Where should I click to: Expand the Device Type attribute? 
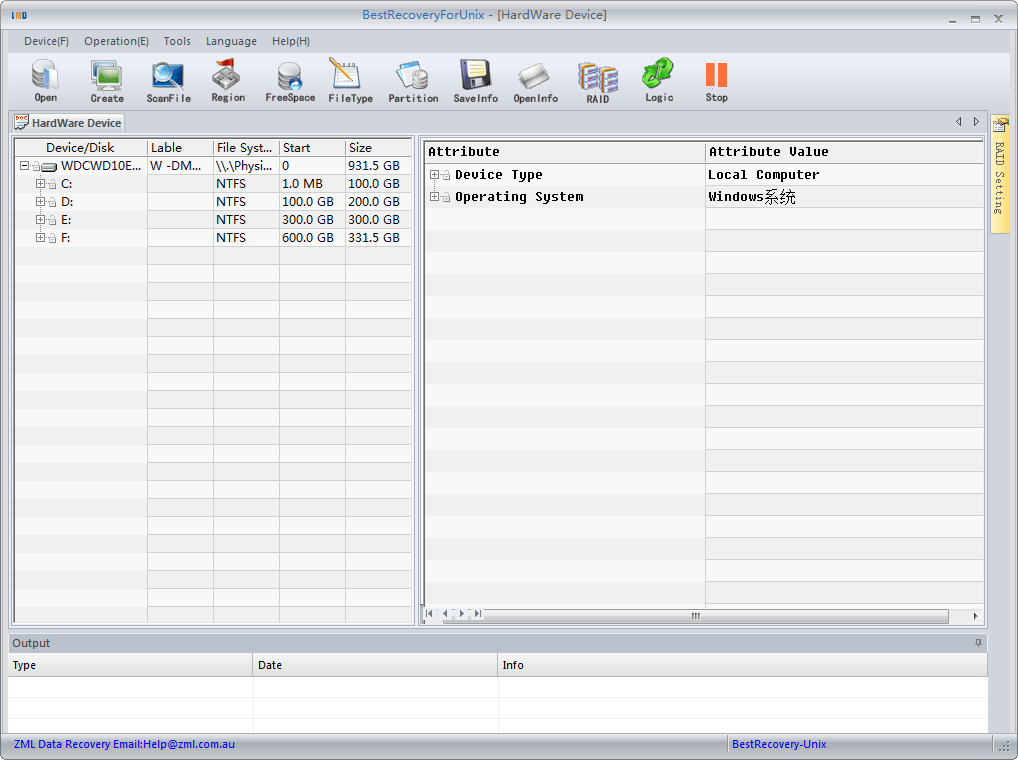(435, 175)
